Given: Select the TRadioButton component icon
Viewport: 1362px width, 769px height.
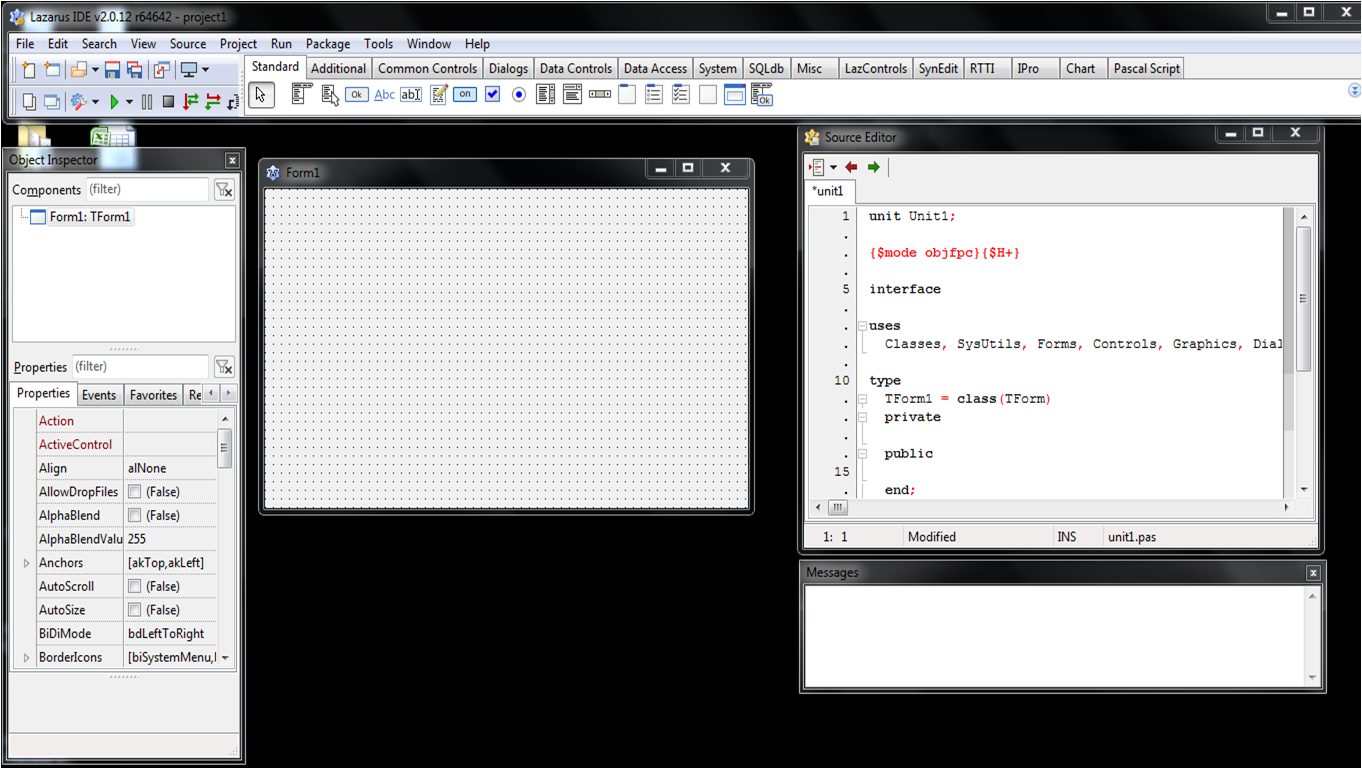Looking at the screenshot, I should pyautogui.click(x=519, y=95).
